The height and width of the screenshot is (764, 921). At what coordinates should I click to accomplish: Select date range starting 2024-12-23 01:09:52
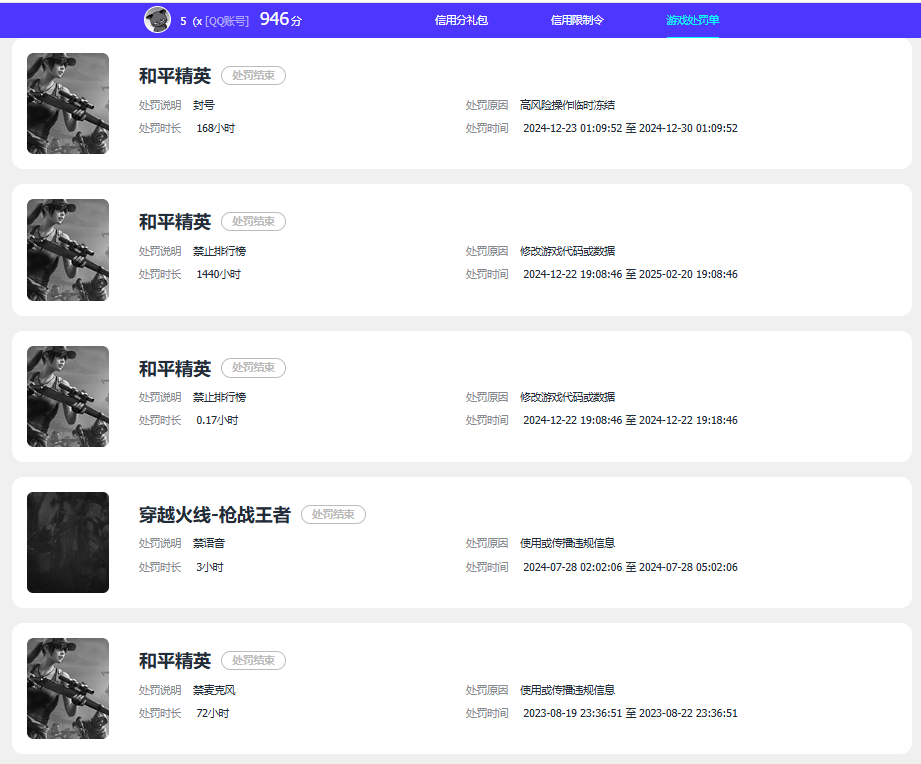pyautogui.click(x=630, y=128)
